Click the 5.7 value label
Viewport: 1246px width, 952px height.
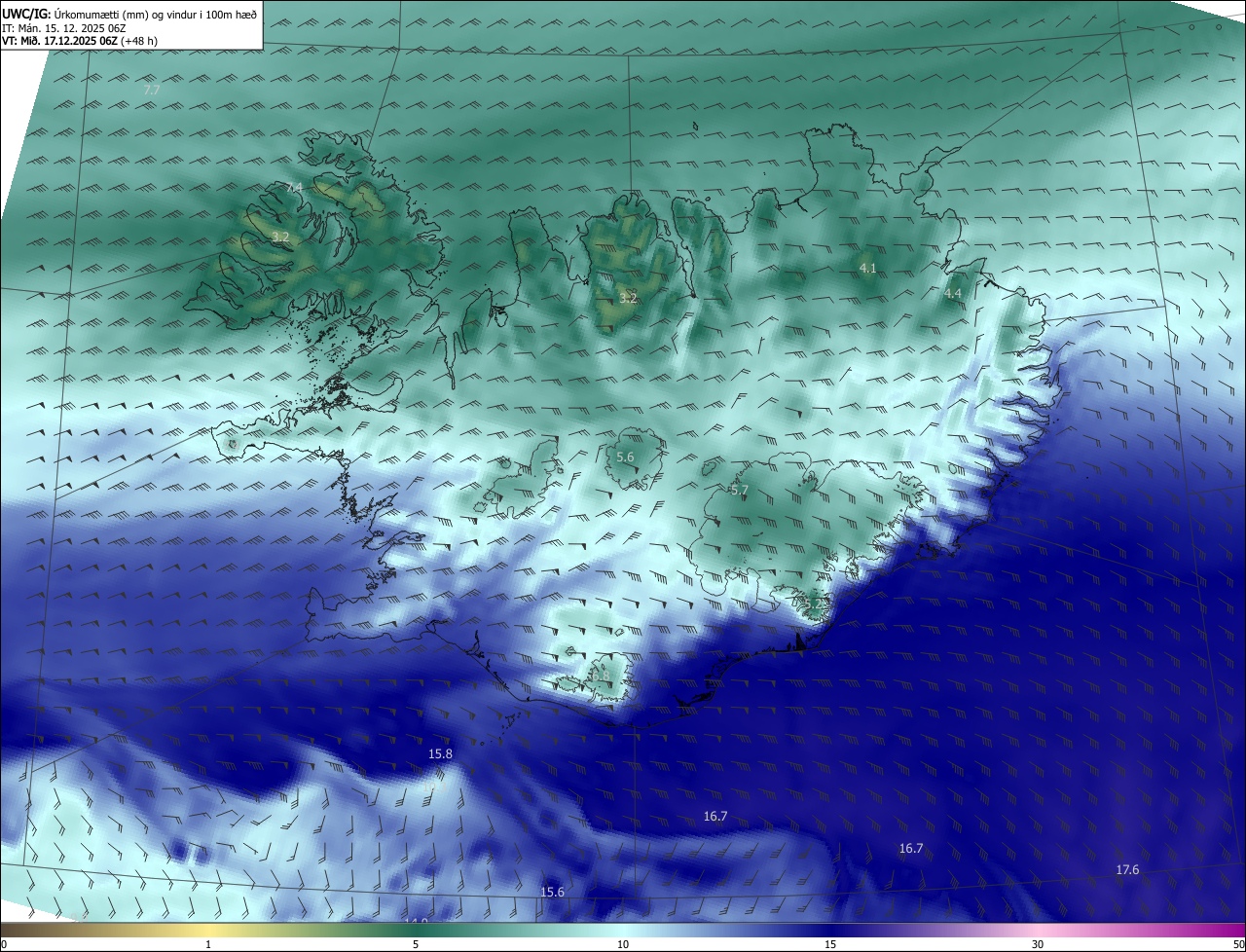[x=740, y=490]
